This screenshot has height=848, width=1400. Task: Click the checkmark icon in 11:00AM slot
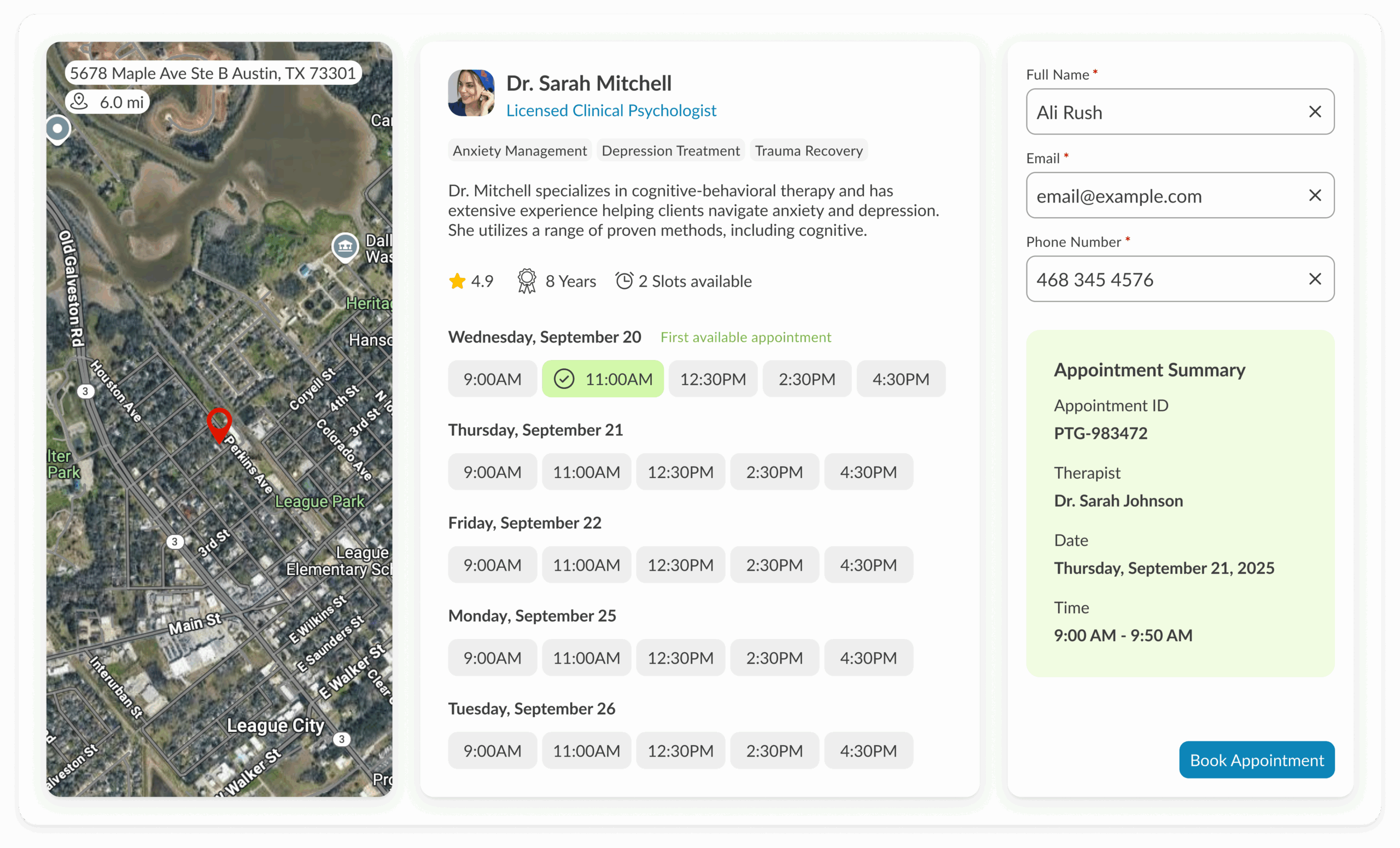[x=564, y=379]
